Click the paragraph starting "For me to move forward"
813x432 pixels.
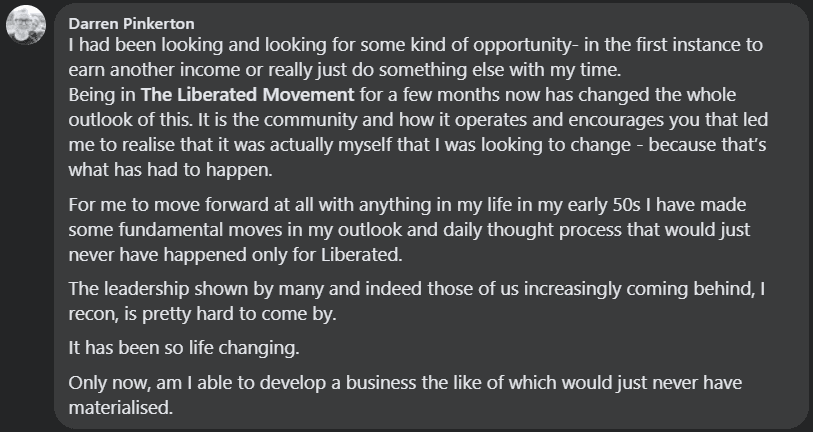point(400,229)
